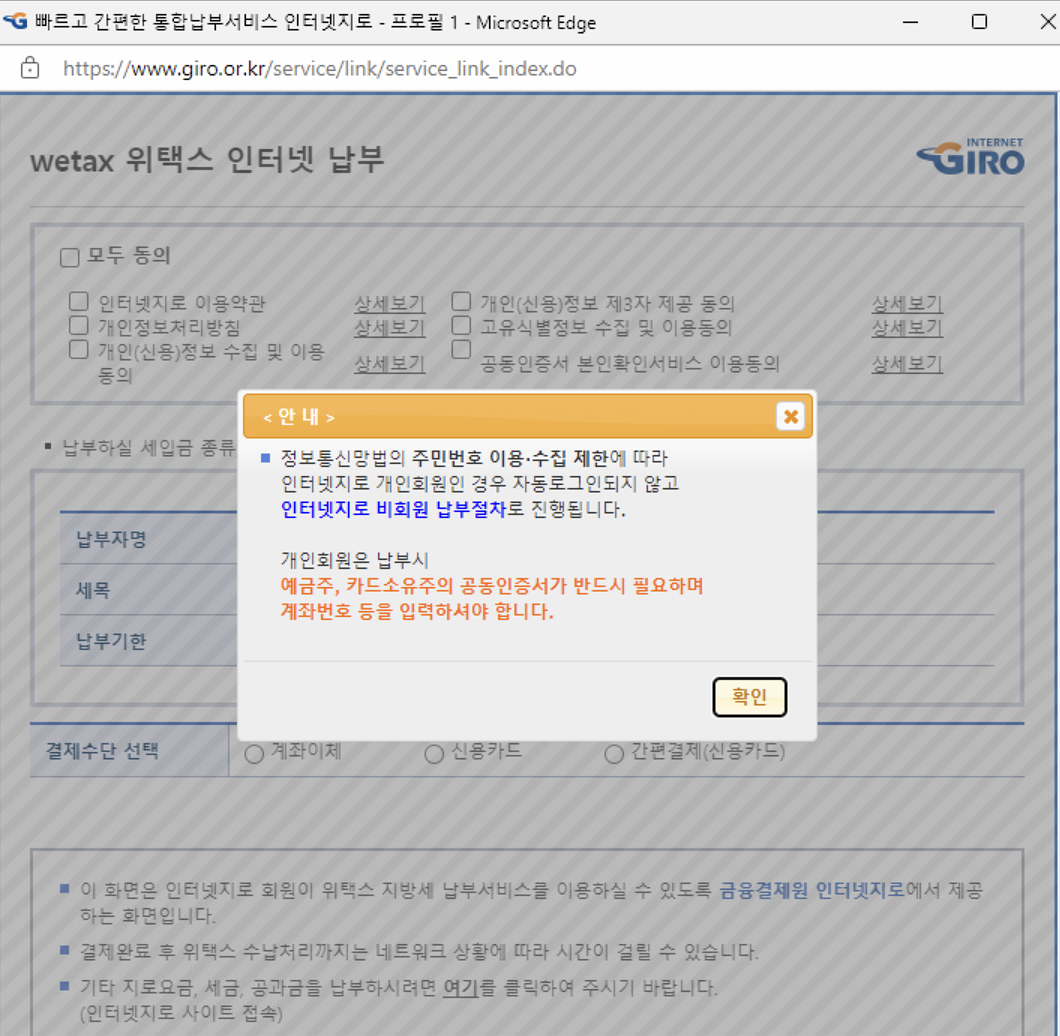
Task: Click 인터넷지로 비회원 납부절차 blue text in dialog
Action: (393, 509)
